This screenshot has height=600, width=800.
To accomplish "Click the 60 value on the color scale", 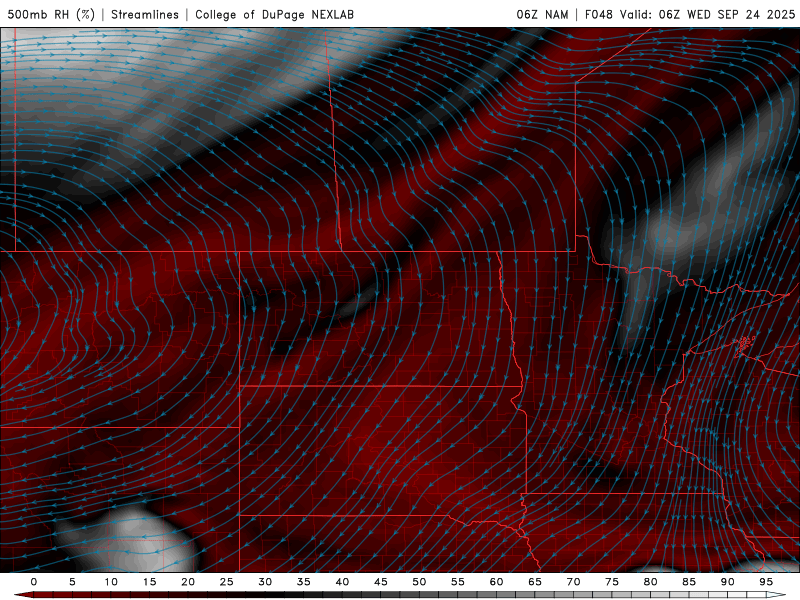I will coord(496,582).
